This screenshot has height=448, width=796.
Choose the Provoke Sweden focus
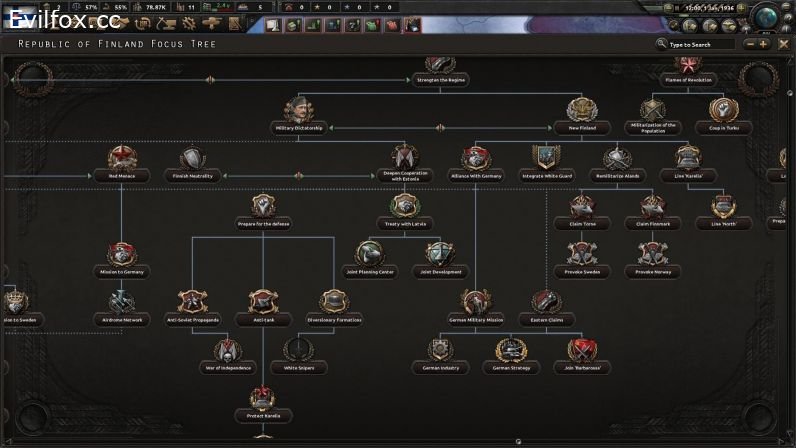pos(582,255)
